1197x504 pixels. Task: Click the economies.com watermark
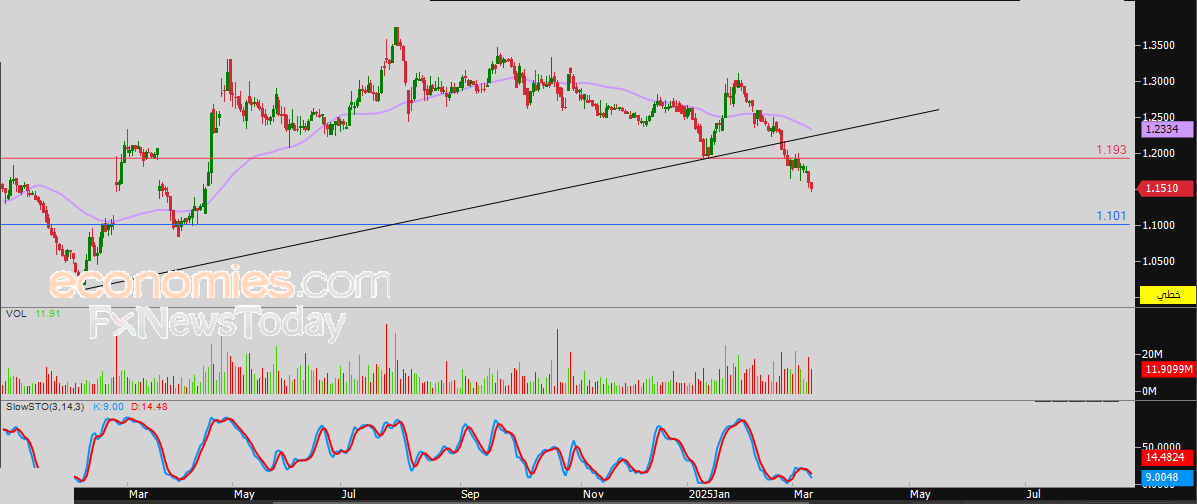pos(220,284)
